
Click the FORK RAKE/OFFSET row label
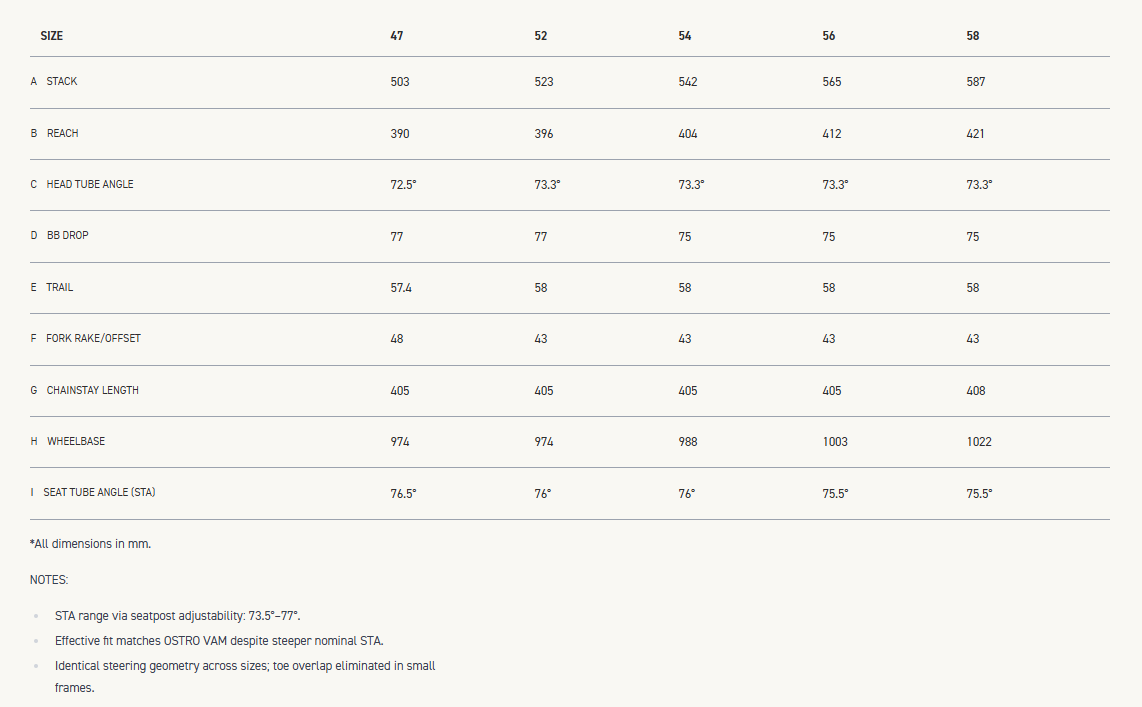pyautogui.click(x=93, y=339)
